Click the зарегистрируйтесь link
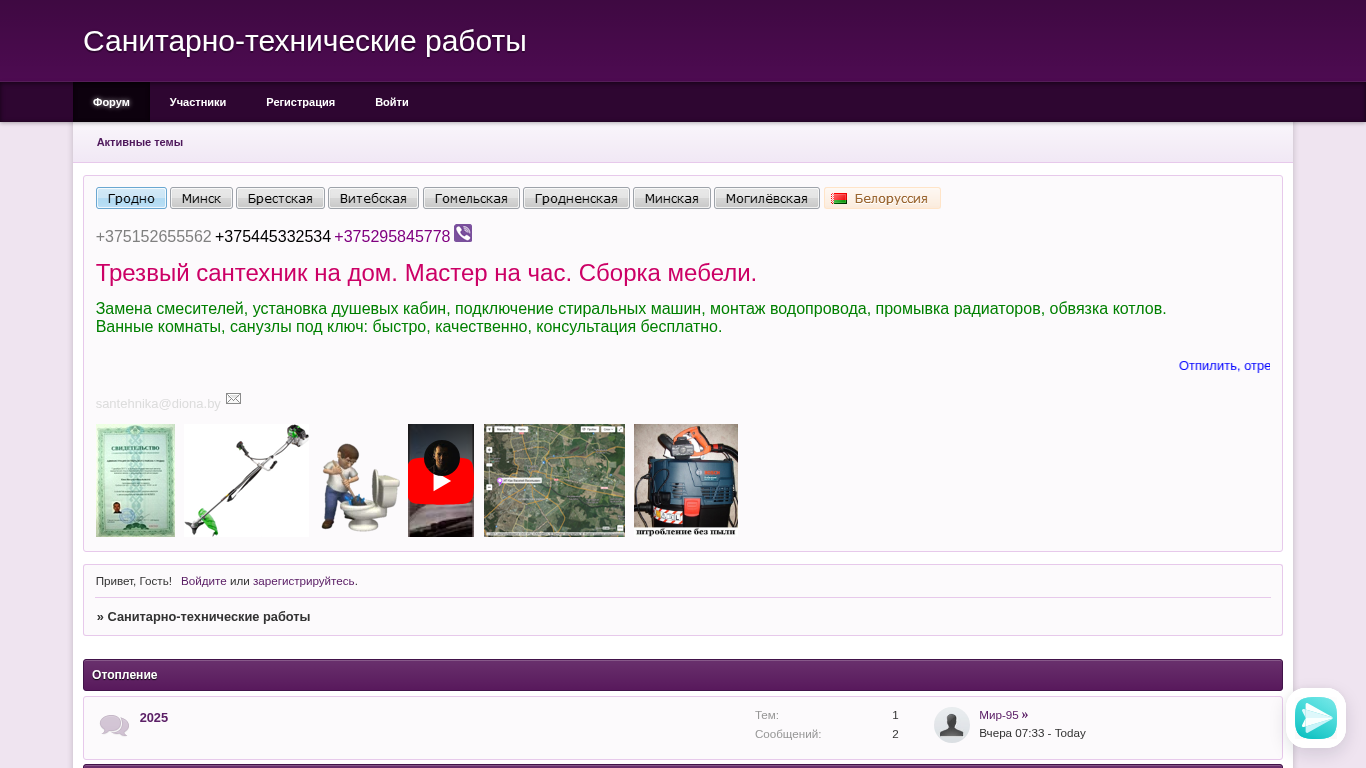Screen dimensions: 1366x768 click(303, 581)
